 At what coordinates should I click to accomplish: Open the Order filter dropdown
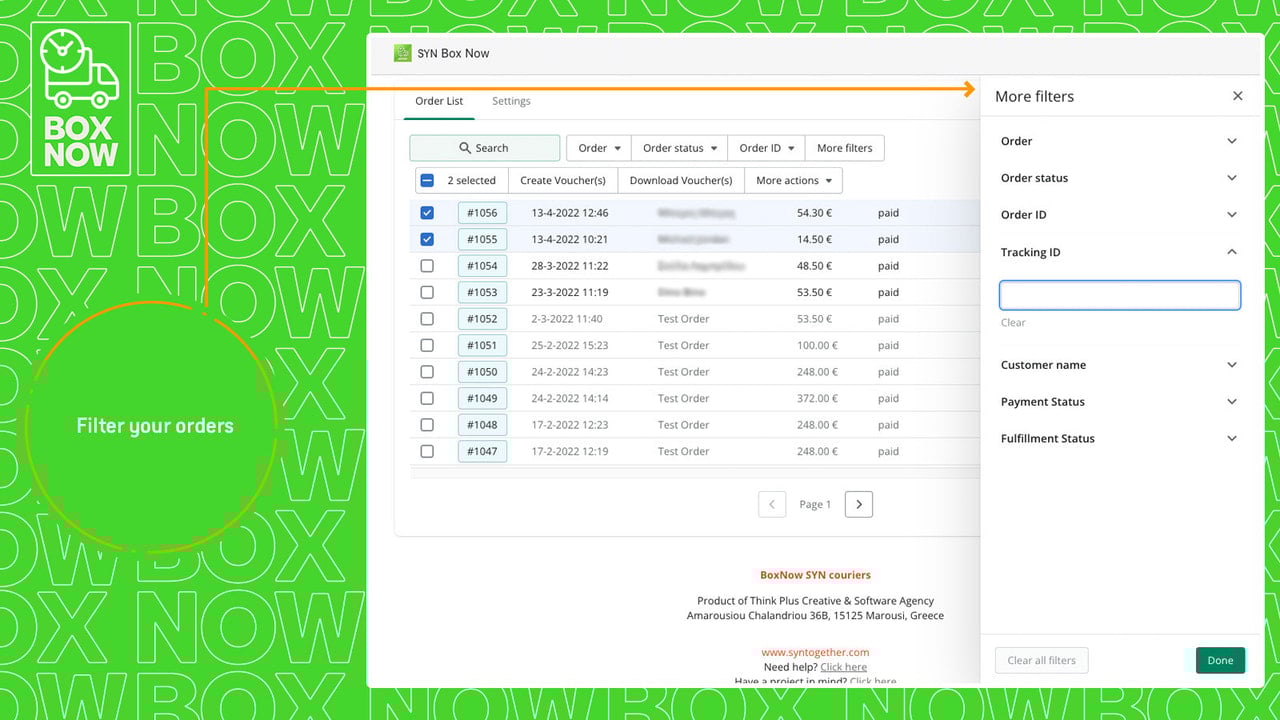(x=599, y=148)
